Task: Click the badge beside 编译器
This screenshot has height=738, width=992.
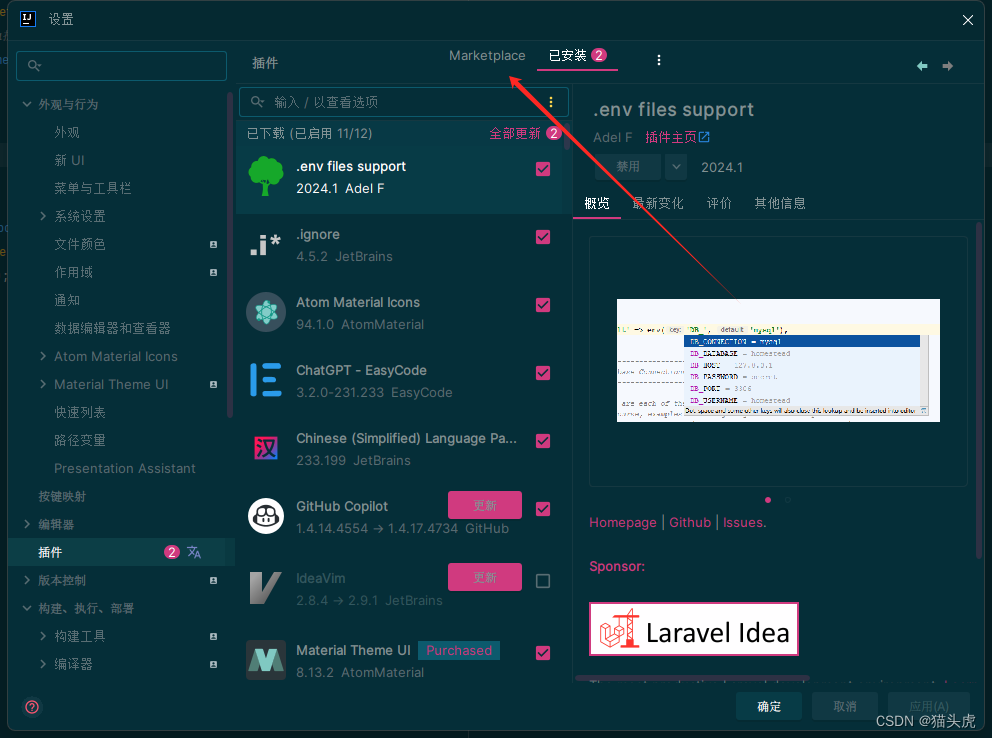Action: coord(213,664)
